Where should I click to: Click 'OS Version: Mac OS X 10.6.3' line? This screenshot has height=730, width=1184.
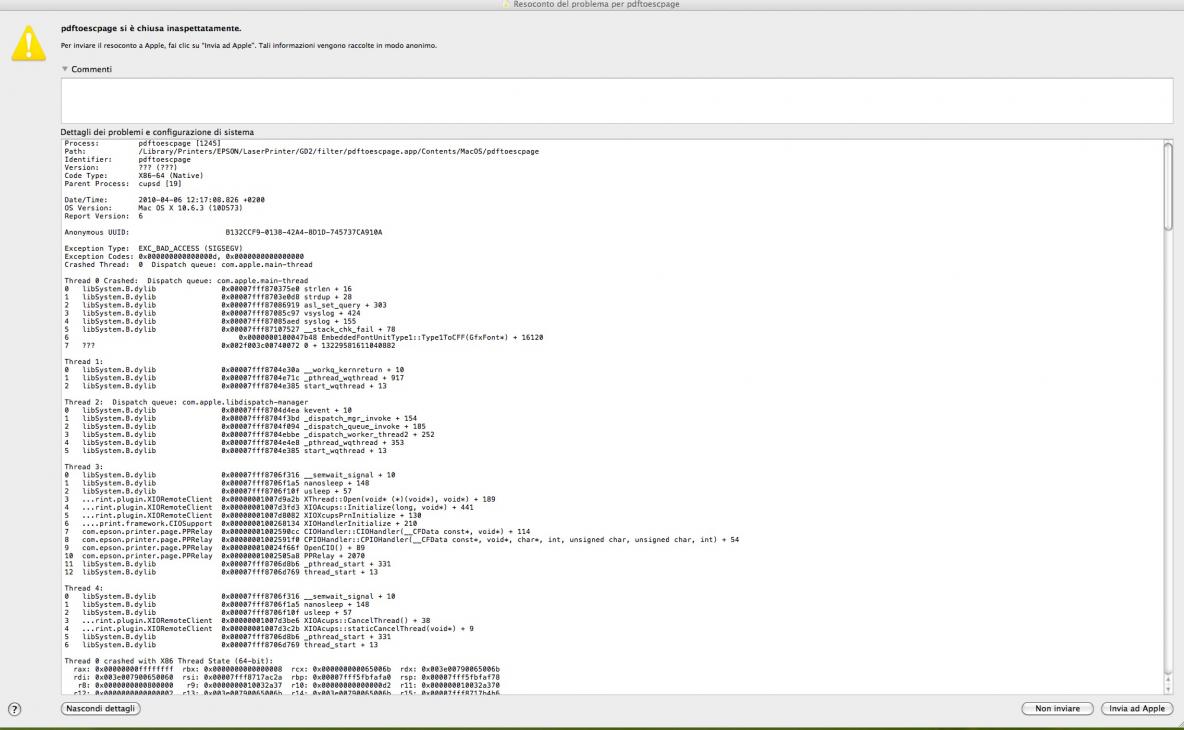153,208
